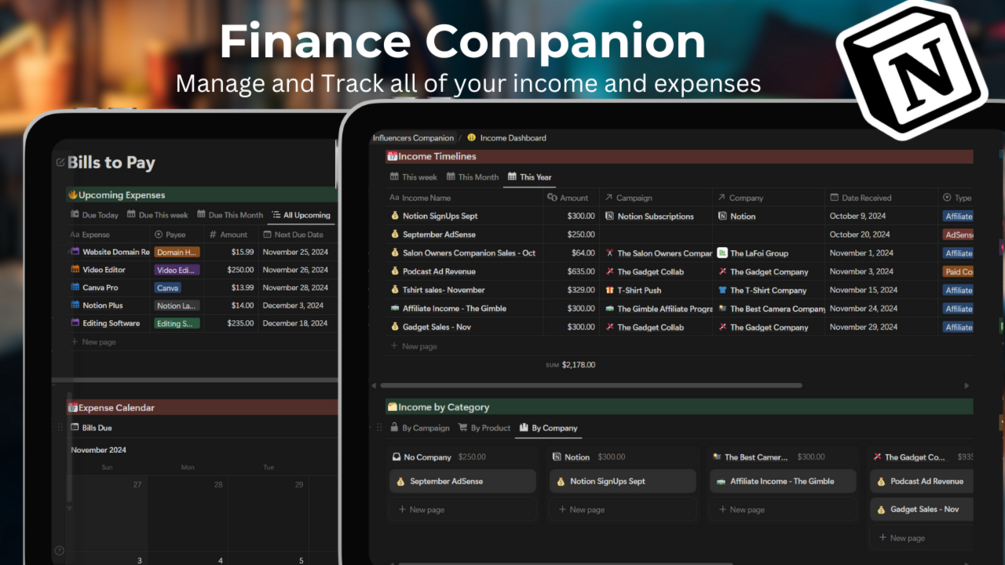Click money bag icon of Notion SignUps Sept row
1005x565 pixels.
click(x=395, y=216)
